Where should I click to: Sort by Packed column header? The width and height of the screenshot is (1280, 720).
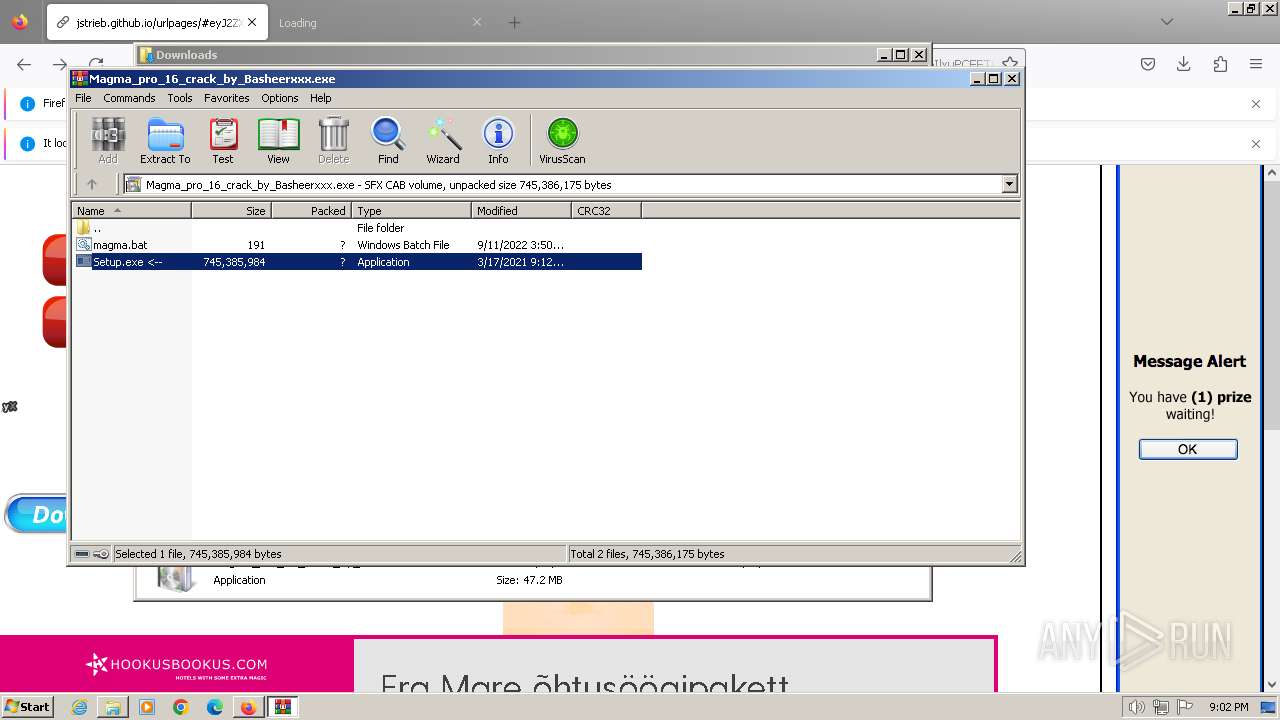point(311,210)
